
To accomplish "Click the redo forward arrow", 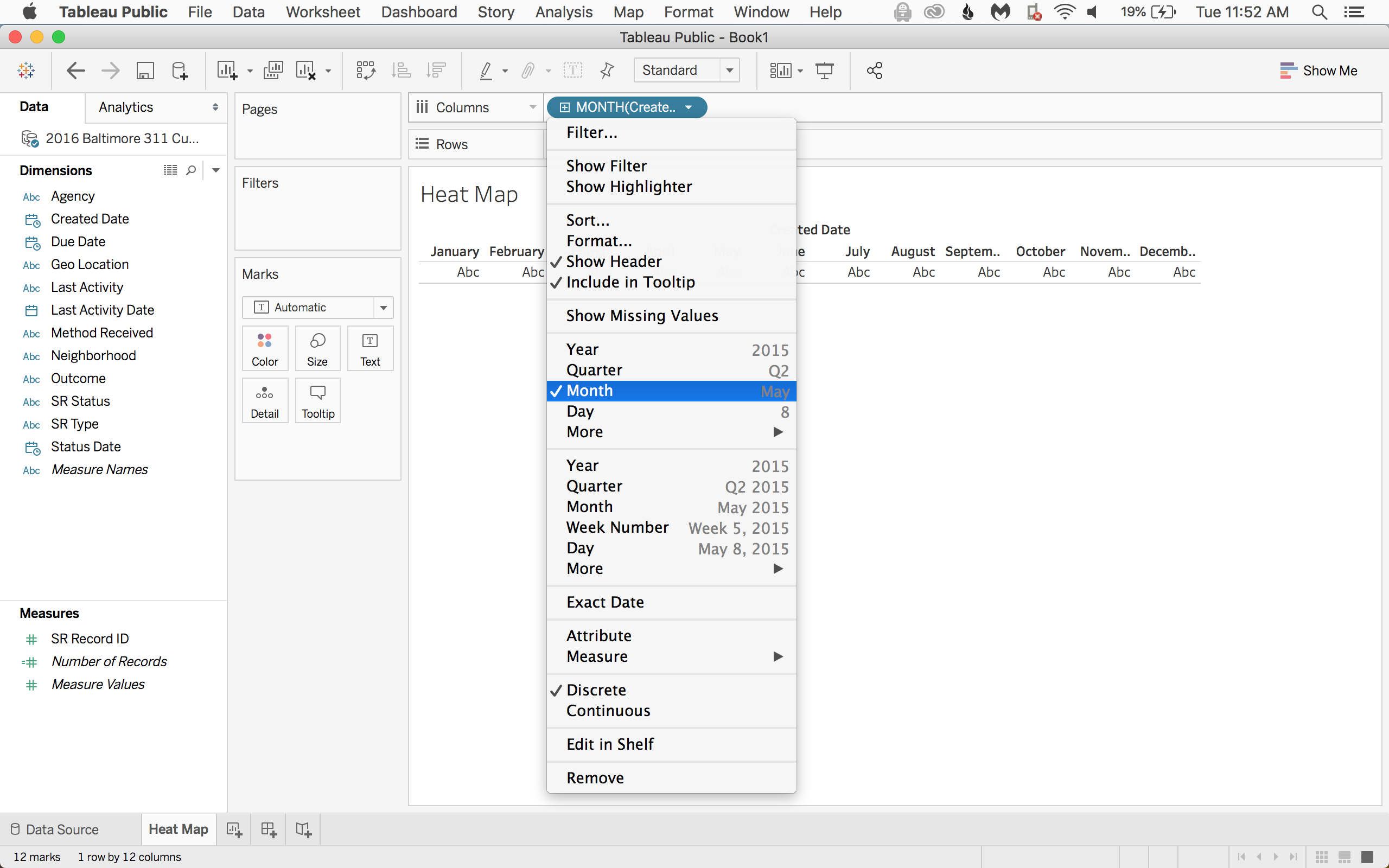I will pos(110,71).
